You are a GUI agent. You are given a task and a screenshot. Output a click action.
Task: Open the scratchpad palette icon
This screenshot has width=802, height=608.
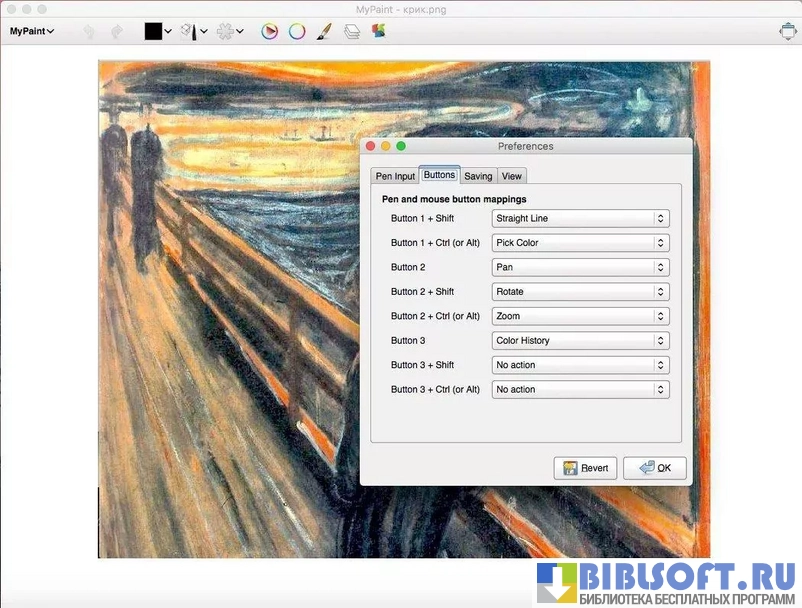(377, 31)
